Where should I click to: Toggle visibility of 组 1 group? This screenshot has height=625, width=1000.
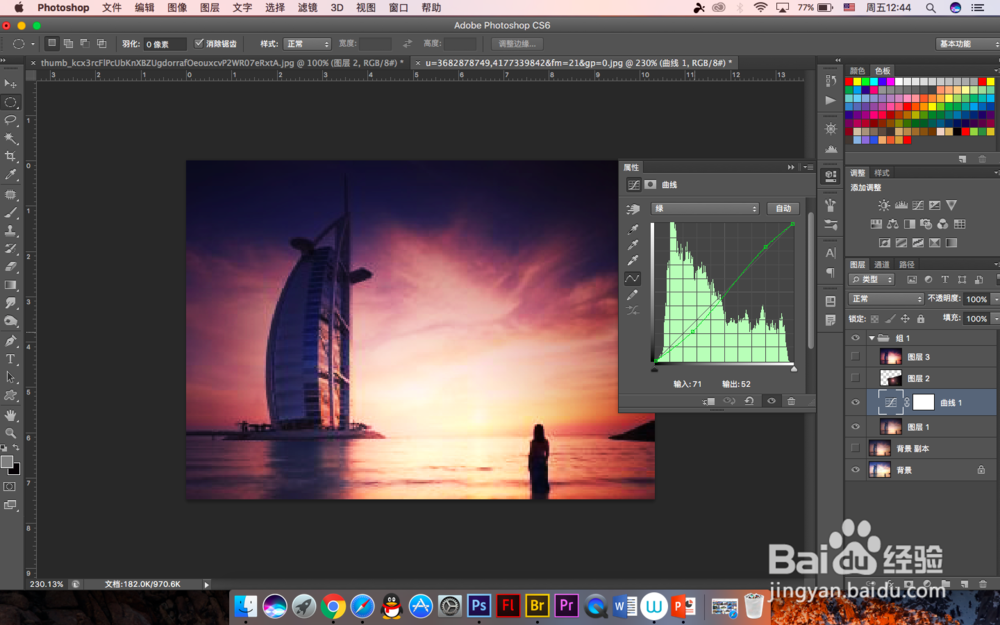point(855,338)
